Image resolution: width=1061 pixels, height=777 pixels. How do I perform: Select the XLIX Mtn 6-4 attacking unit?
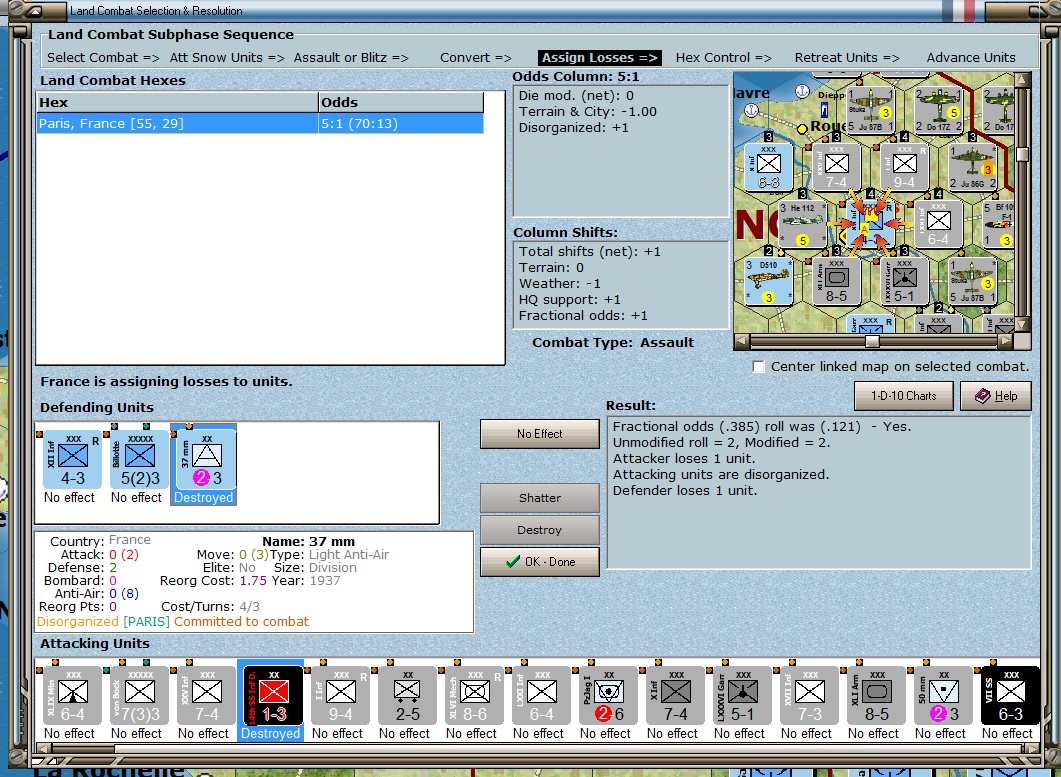point(72,696)
